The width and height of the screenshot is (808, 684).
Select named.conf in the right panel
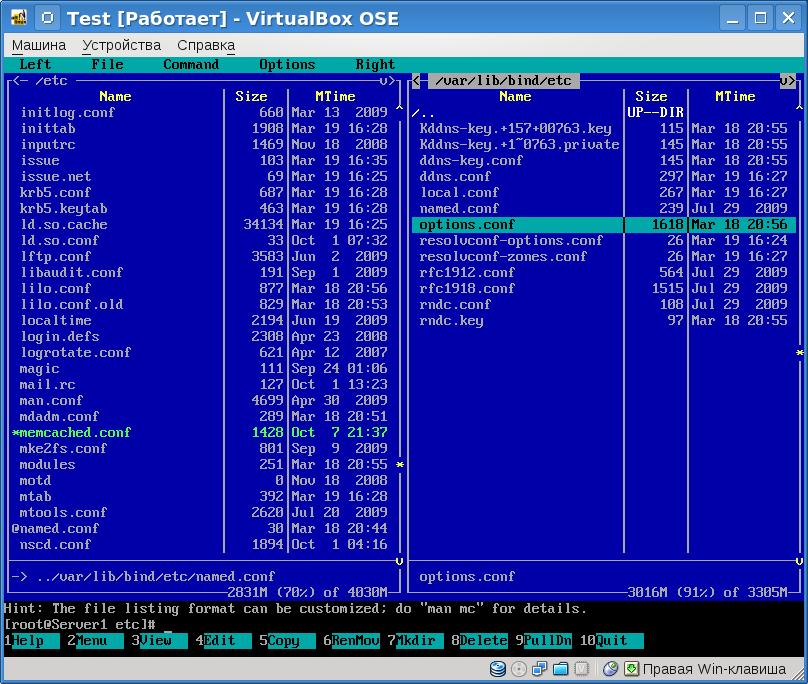click(459, 208)
